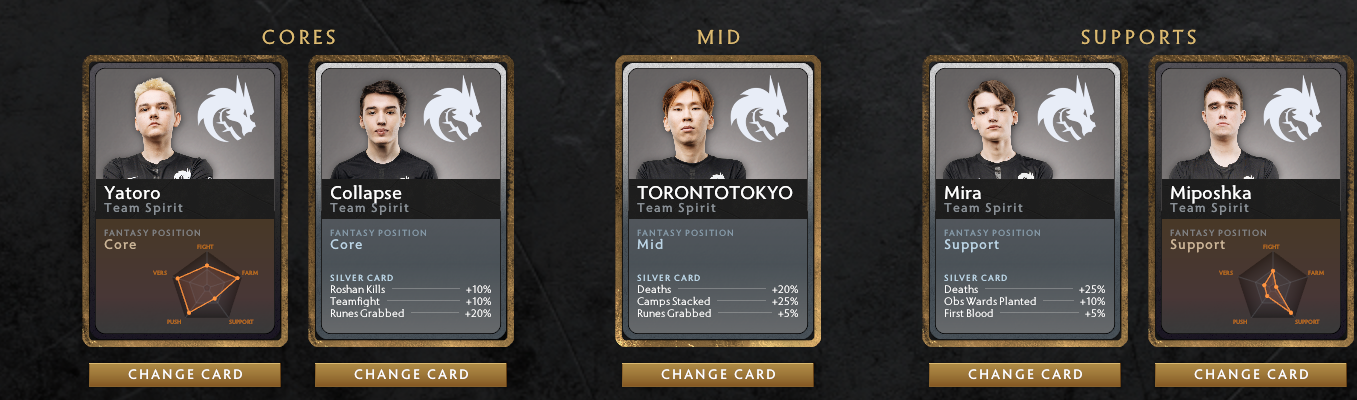Select TORONTOTOKYO's player portrait
This screenshot has width=1357, height=400.
tap(692, 130)
